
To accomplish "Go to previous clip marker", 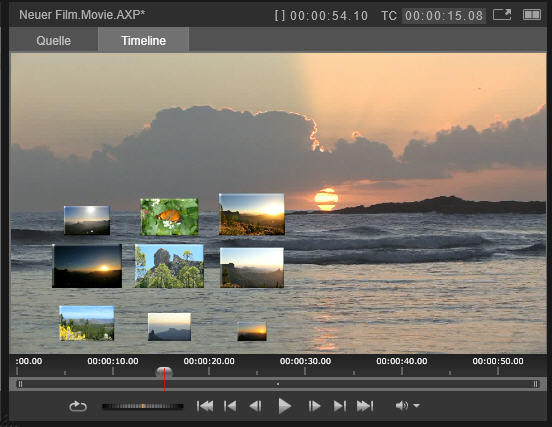I will tap(230, 406).
